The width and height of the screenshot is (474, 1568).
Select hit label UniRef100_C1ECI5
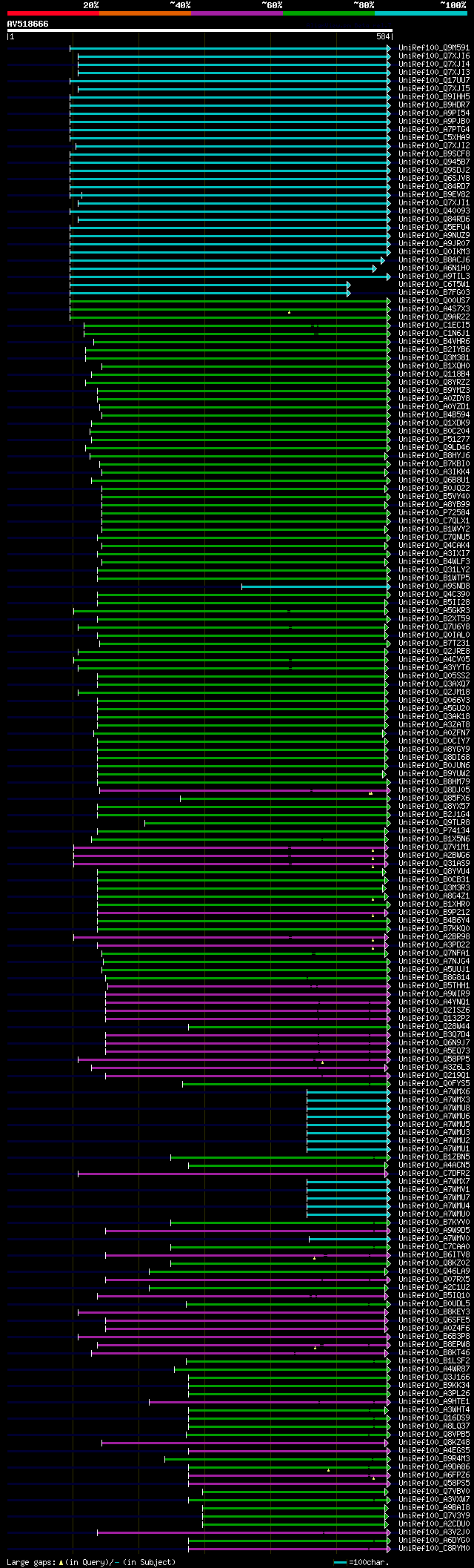[x=434, y=325]
